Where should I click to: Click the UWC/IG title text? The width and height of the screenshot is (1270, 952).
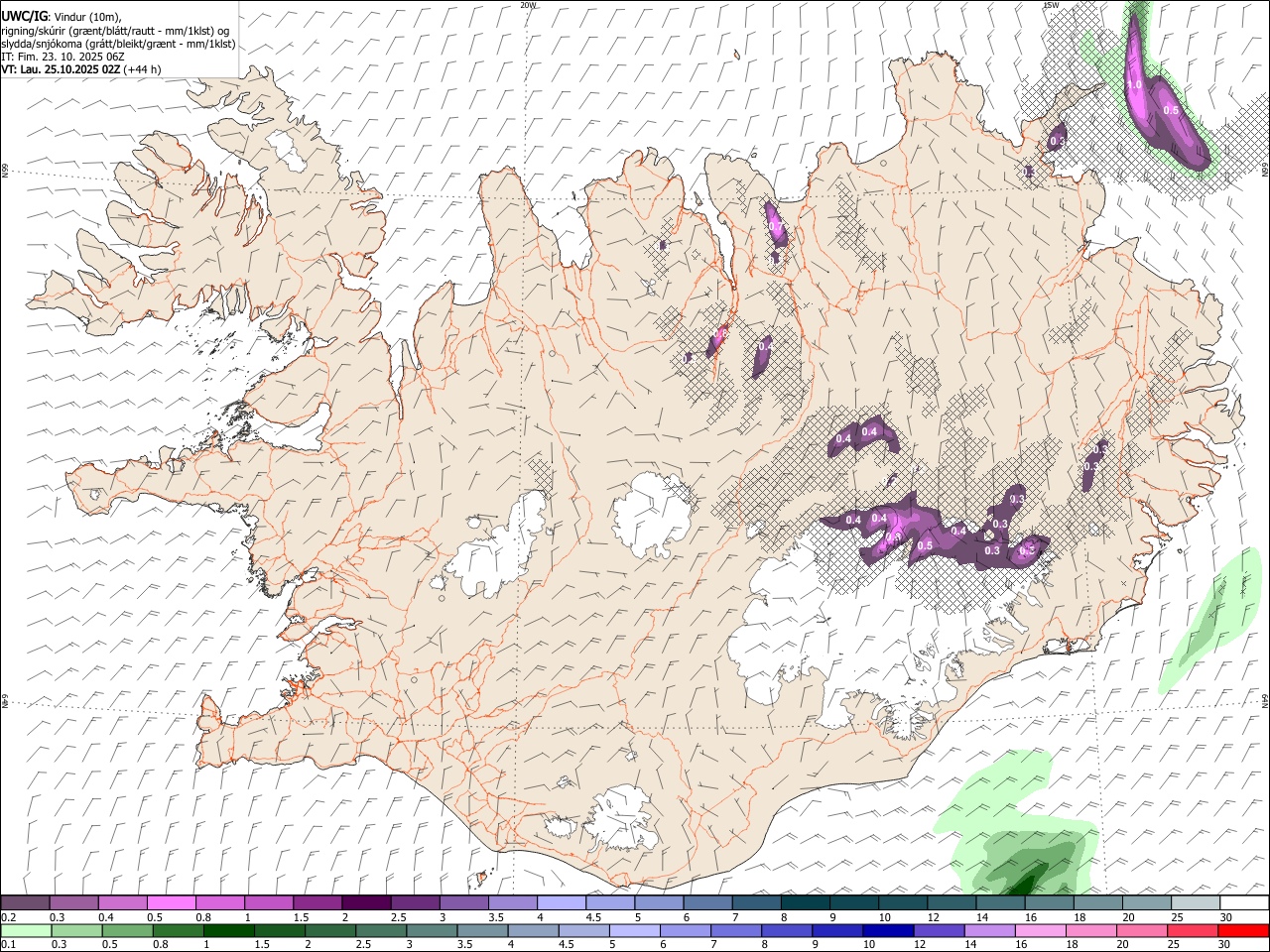pyautogui.click(x=23, y=16)
